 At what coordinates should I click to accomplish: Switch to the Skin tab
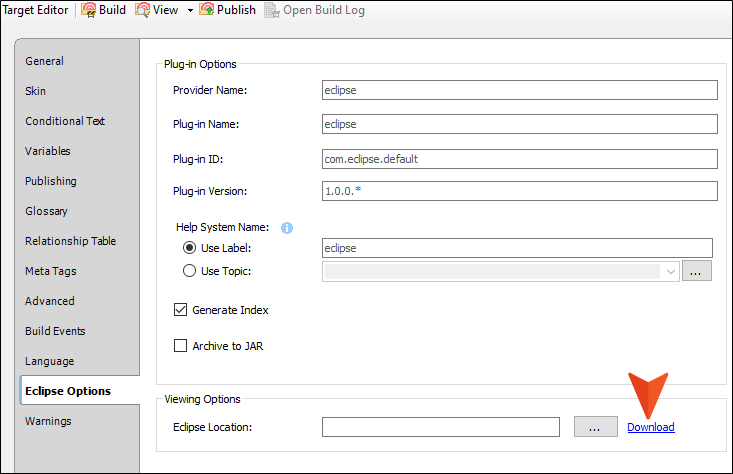click(36, 91)
